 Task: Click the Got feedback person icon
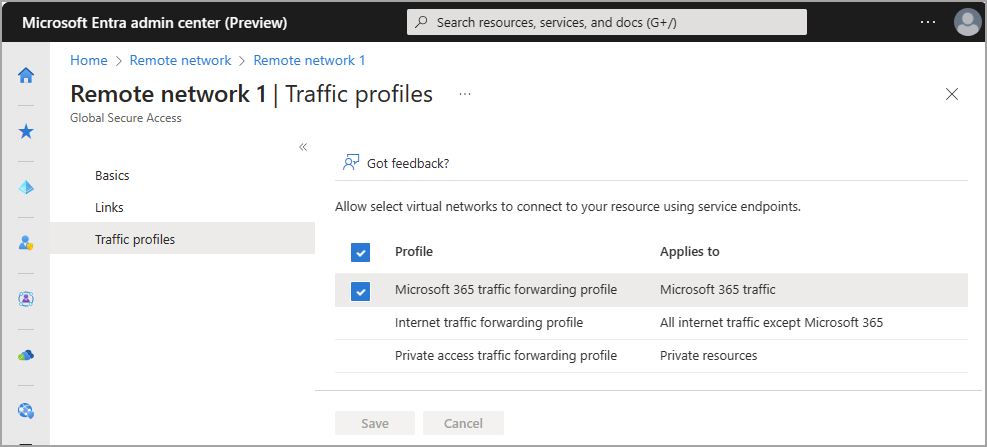351,163
